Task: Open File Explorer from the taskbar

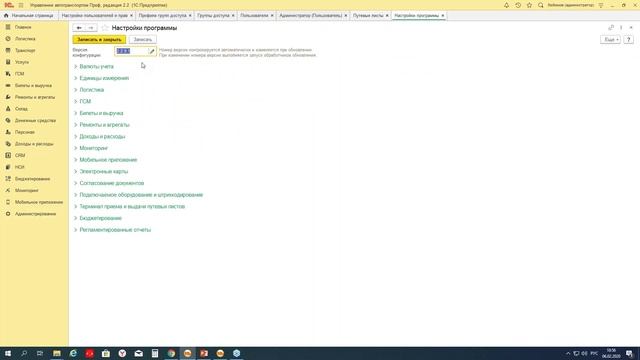Action: click(x=57, y=353)
